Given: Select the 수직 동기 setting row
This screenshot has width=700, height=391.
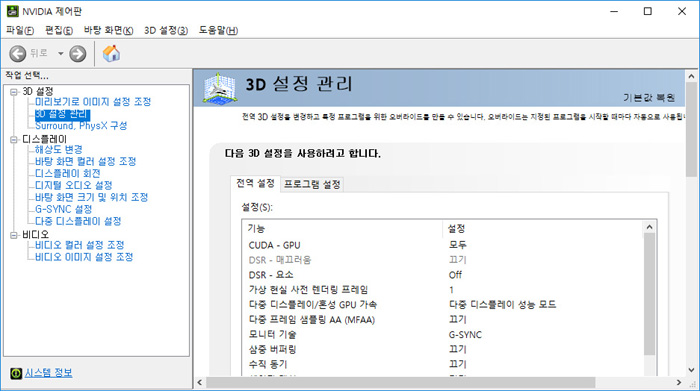Looking at the screenshot, I should coord(443,364).
